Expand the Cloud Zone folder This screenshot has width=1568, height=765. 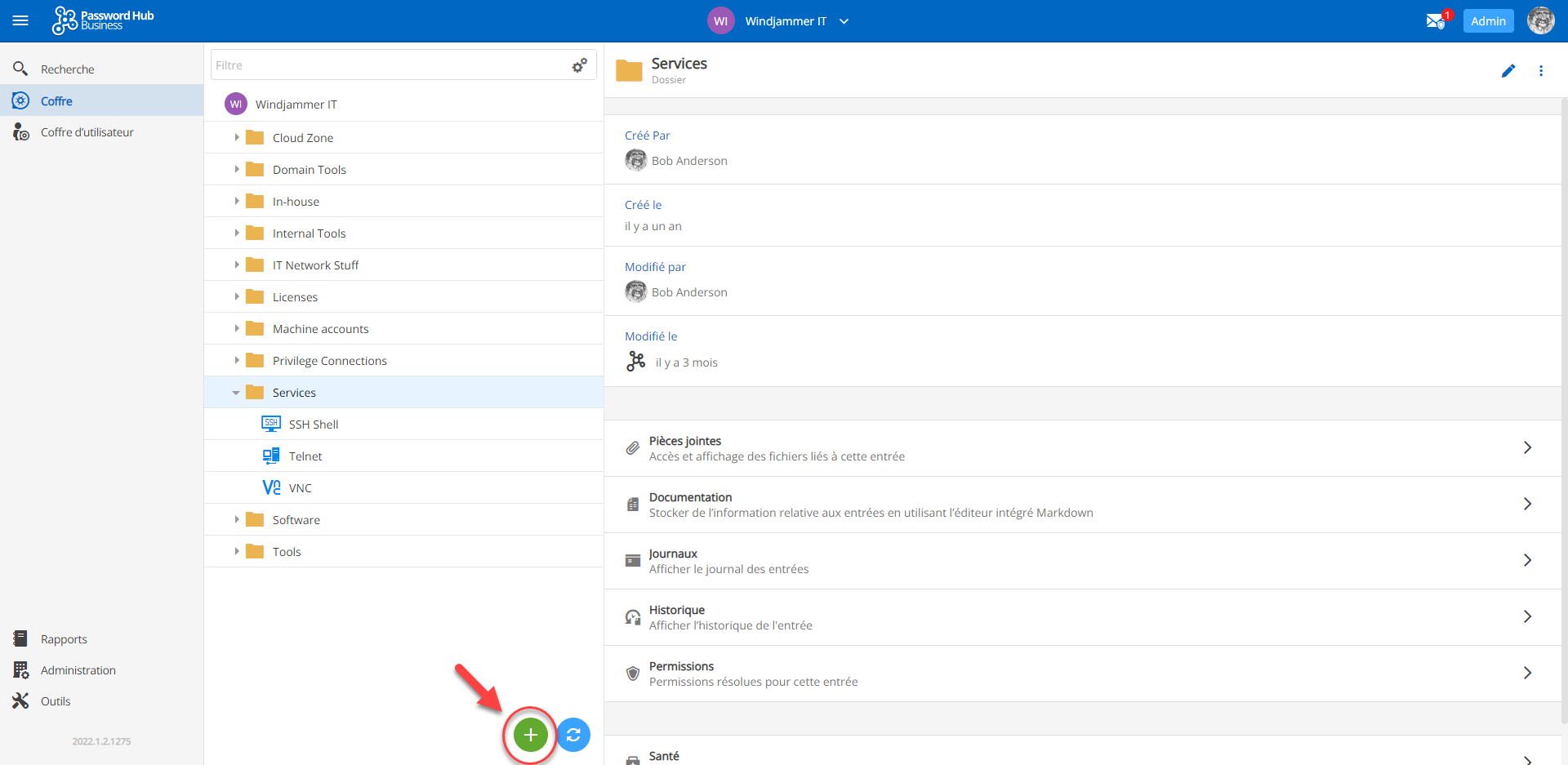click(237, 138)
